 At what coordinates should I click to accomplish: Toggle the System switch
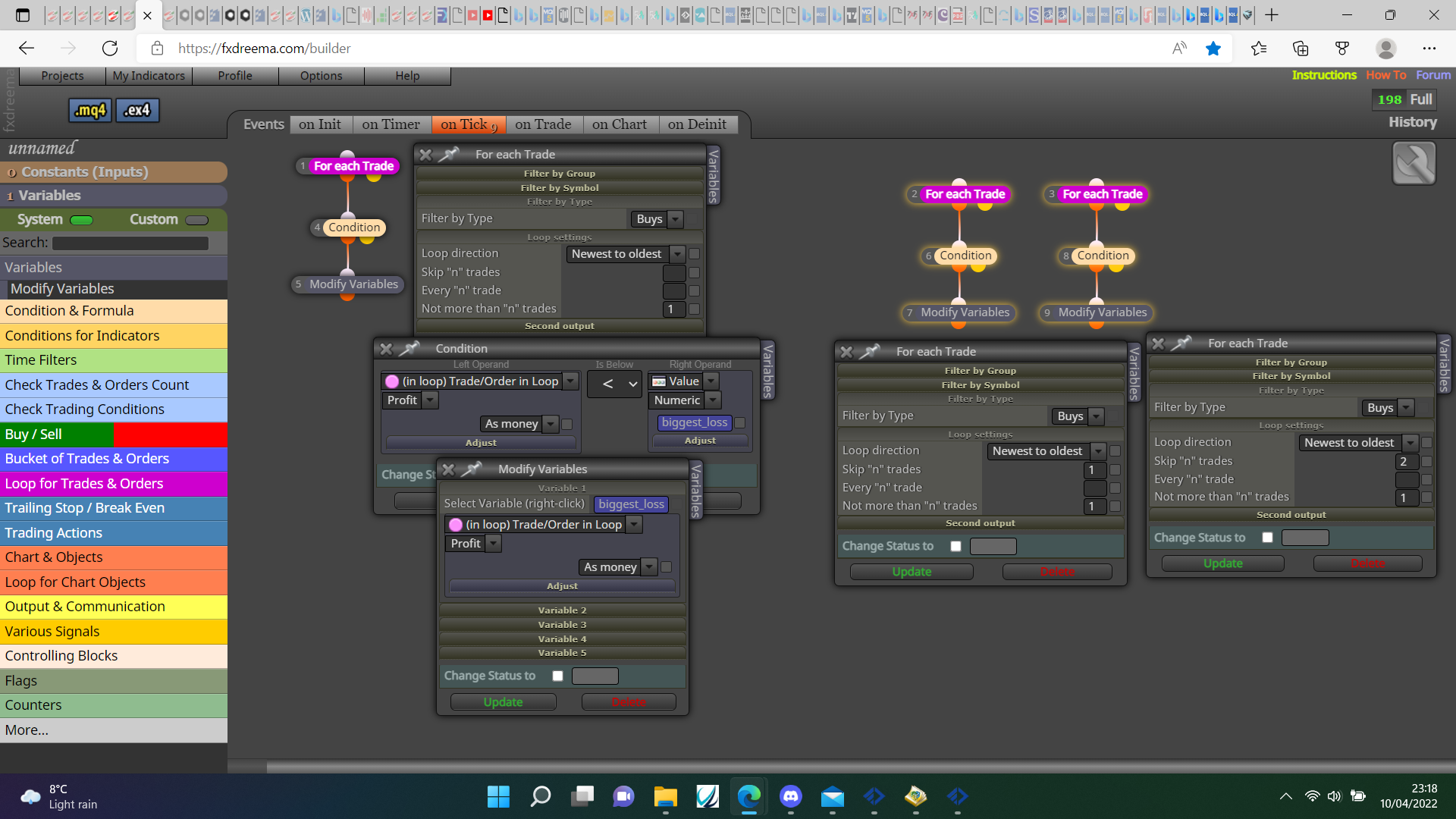tap(81, 221)
